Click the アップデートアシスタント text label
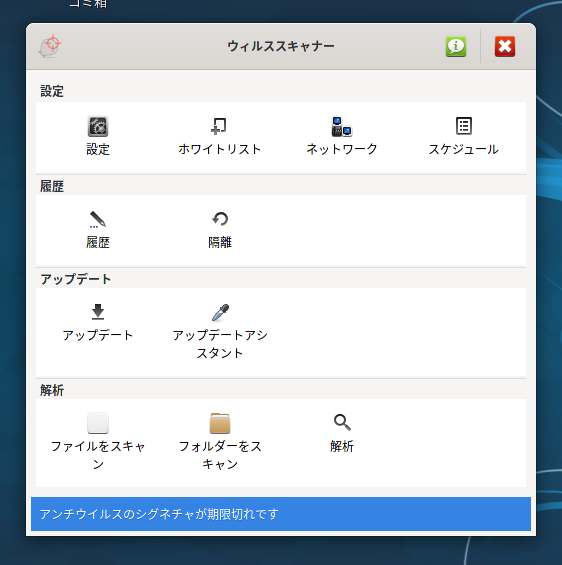This screenshot has height=565, width=562. 220,344
